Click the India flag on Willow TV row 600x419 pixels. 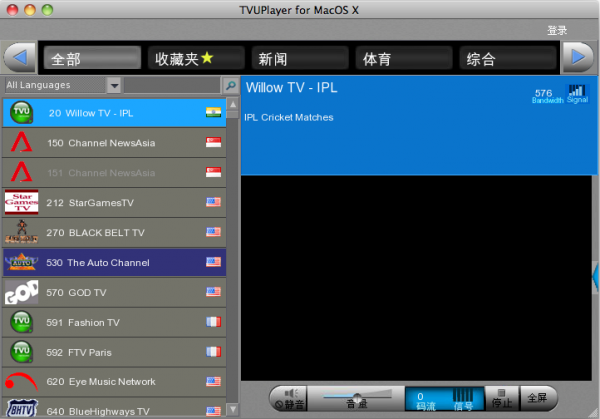pos(214,112)
